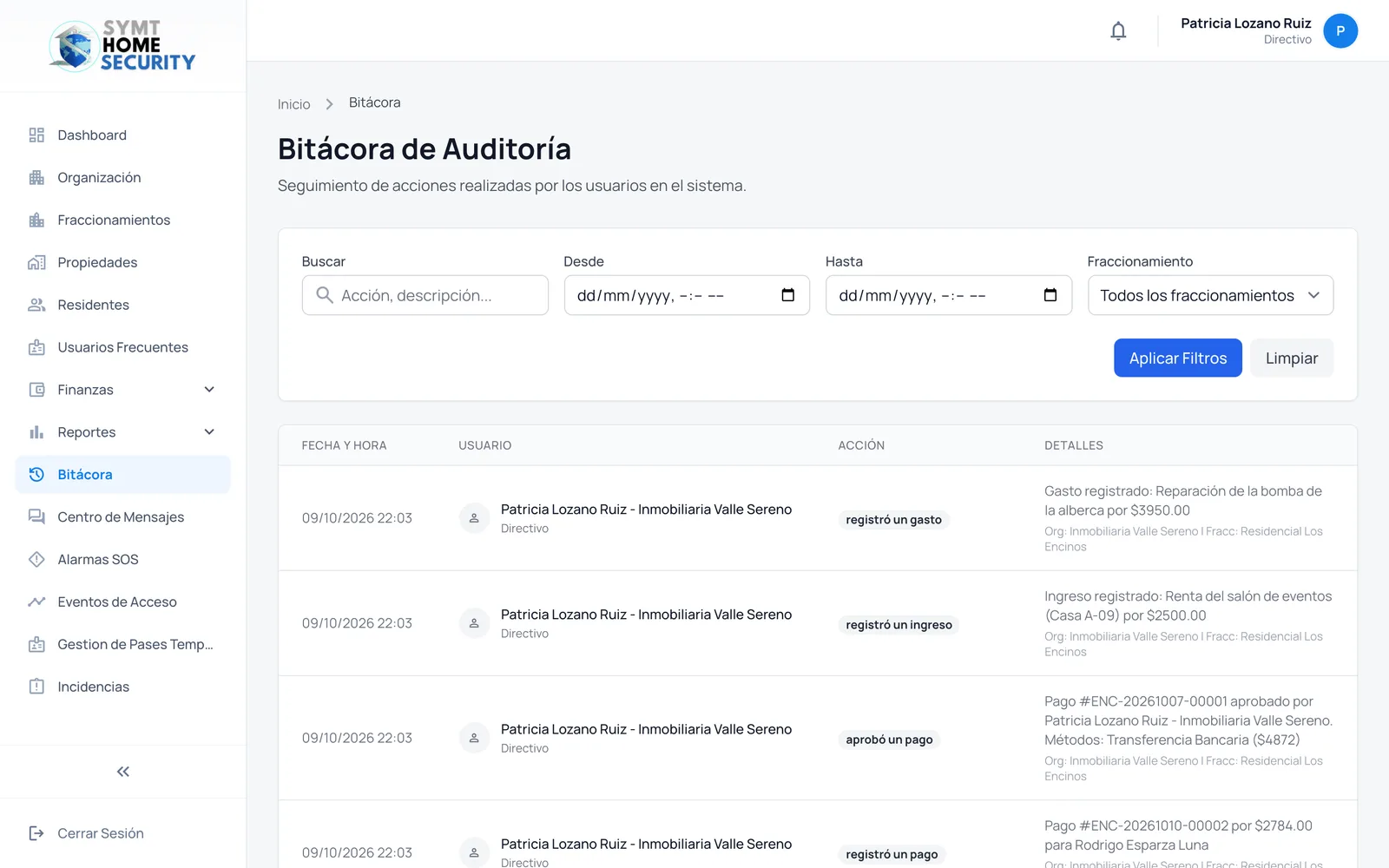Click the SYMT Home Security logo
Viewport: 1389px width, 868px height.
(x=122, y=45)
